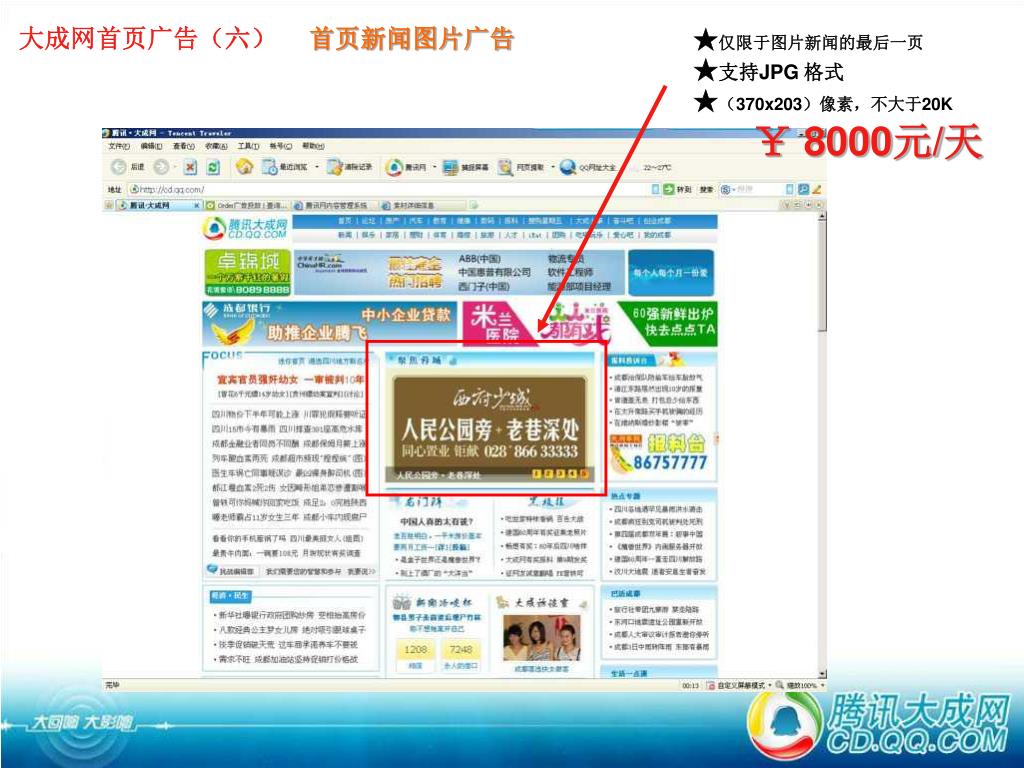Viewport: 1024px width, 768px height.
Task: Open the 大成访谈室 photo of three women
Action: [541, 637]
